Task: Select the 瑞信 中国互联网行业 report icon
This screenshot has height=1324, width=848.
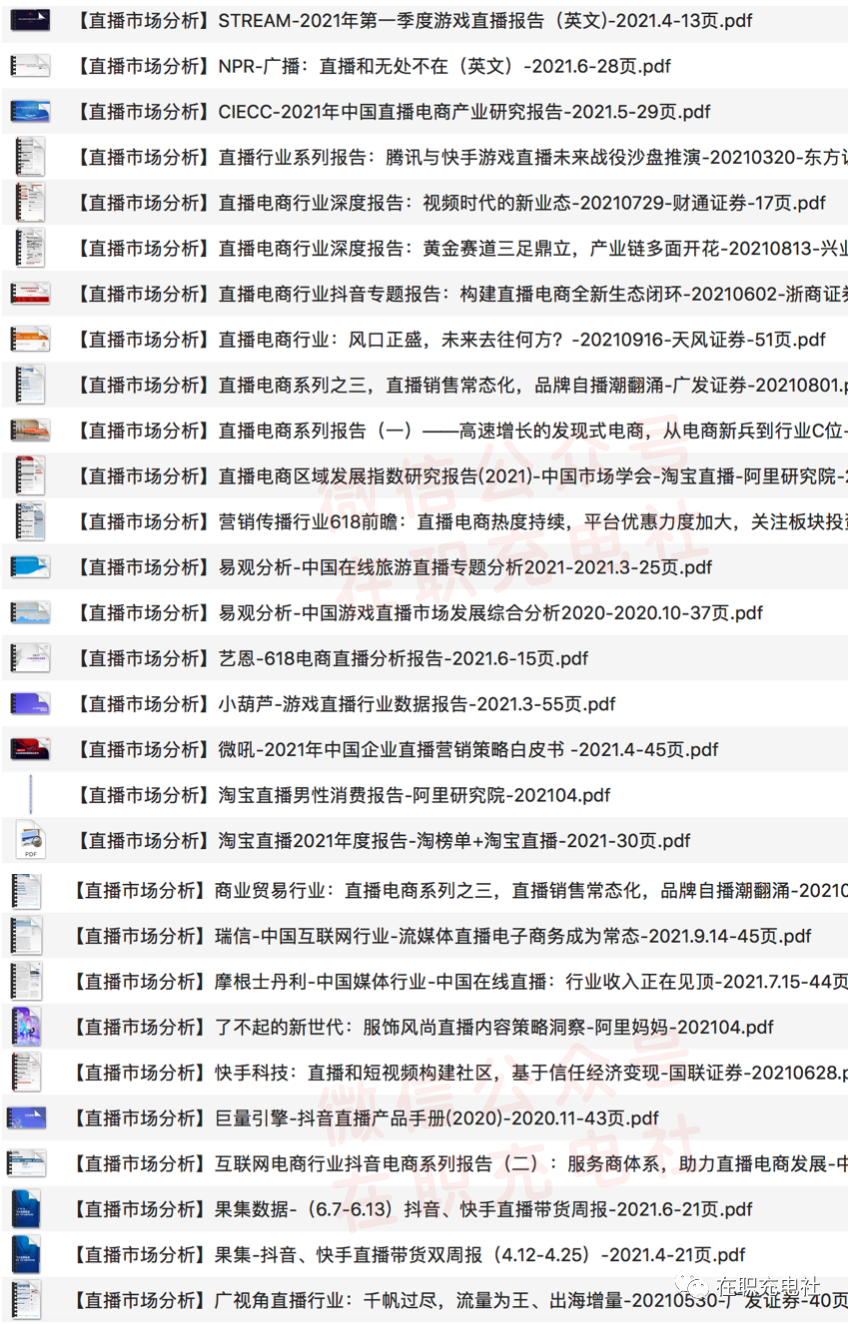Action: pyautogui.click(x=26, y=936)
